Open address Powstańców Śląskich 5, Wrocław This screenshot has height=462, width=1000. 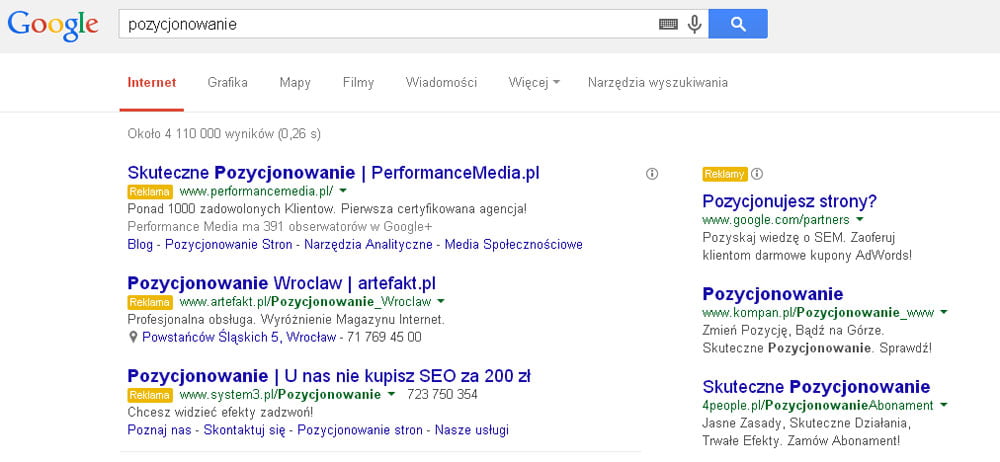click(x=239, y=337)
